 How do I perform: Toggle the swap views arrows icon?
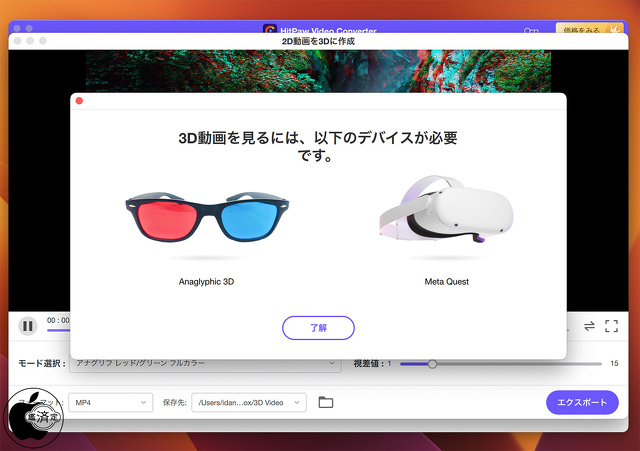[589, 326]
